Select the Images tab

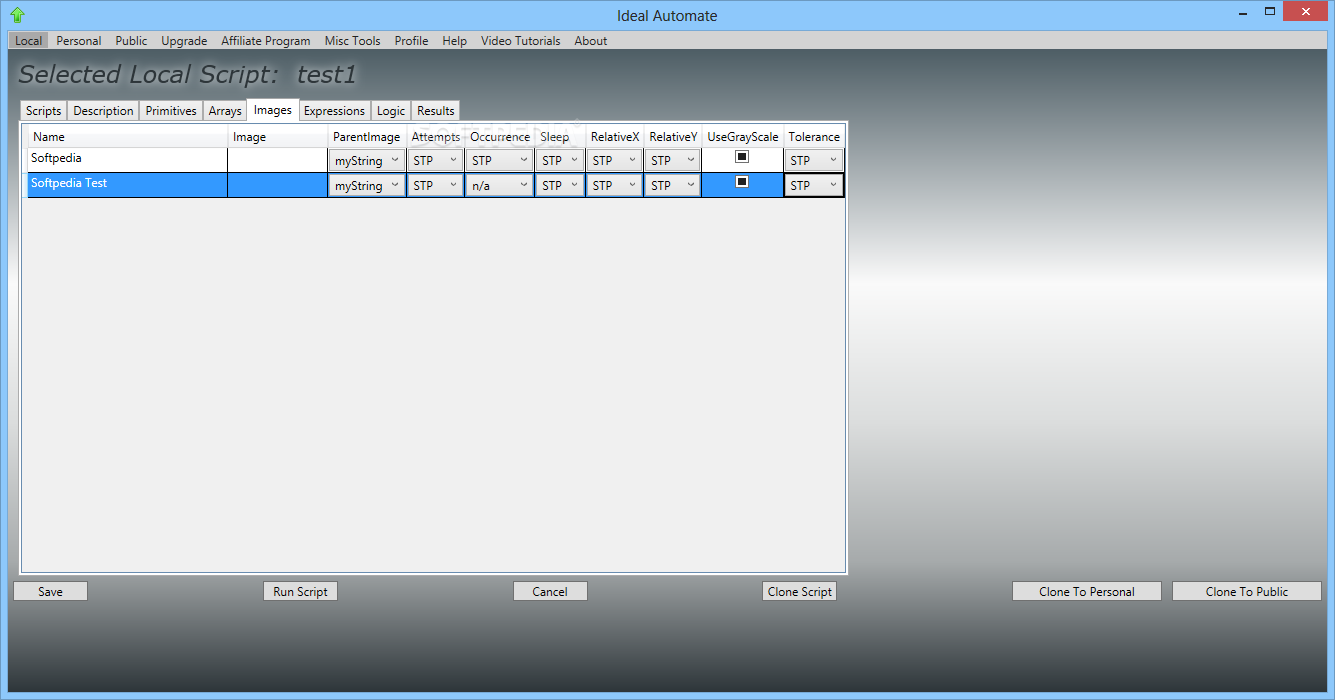(273, 110)
